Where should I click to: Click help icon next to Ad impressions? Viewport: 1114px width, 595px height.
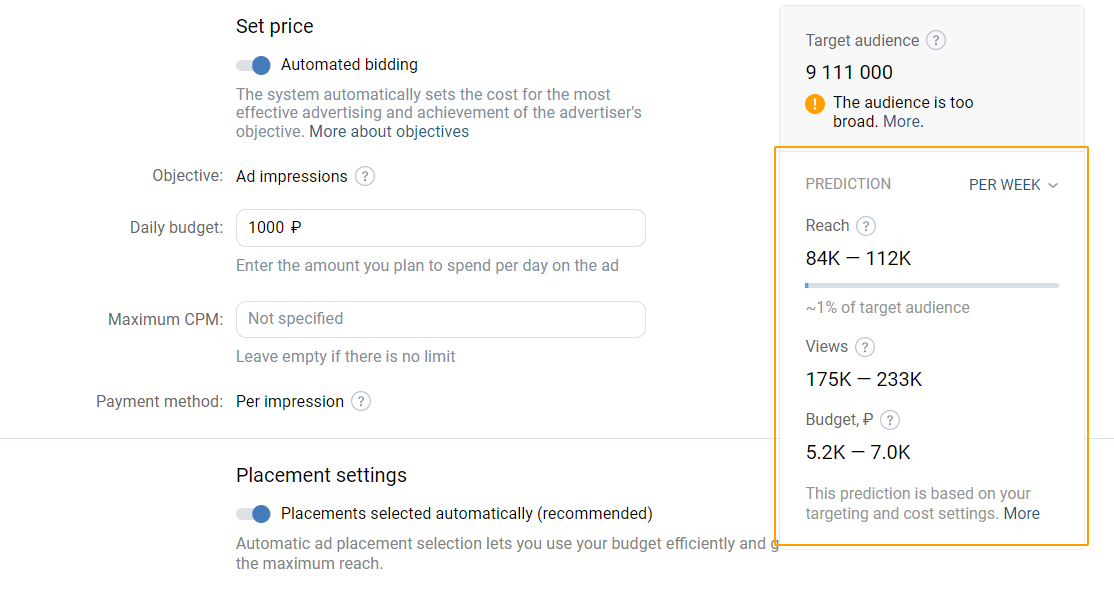(x=364, y=176)
